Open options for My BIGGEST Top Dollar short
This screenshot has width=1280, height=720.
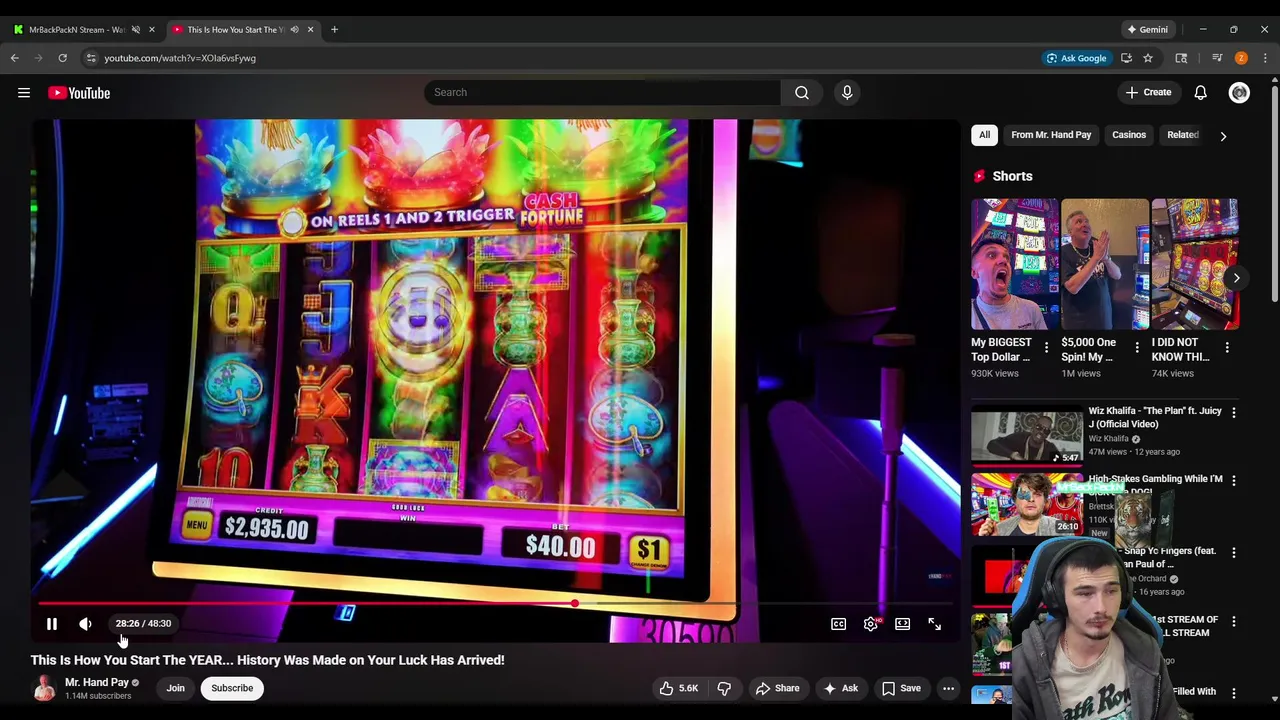pyautogui.click(x=1046, y=348)
